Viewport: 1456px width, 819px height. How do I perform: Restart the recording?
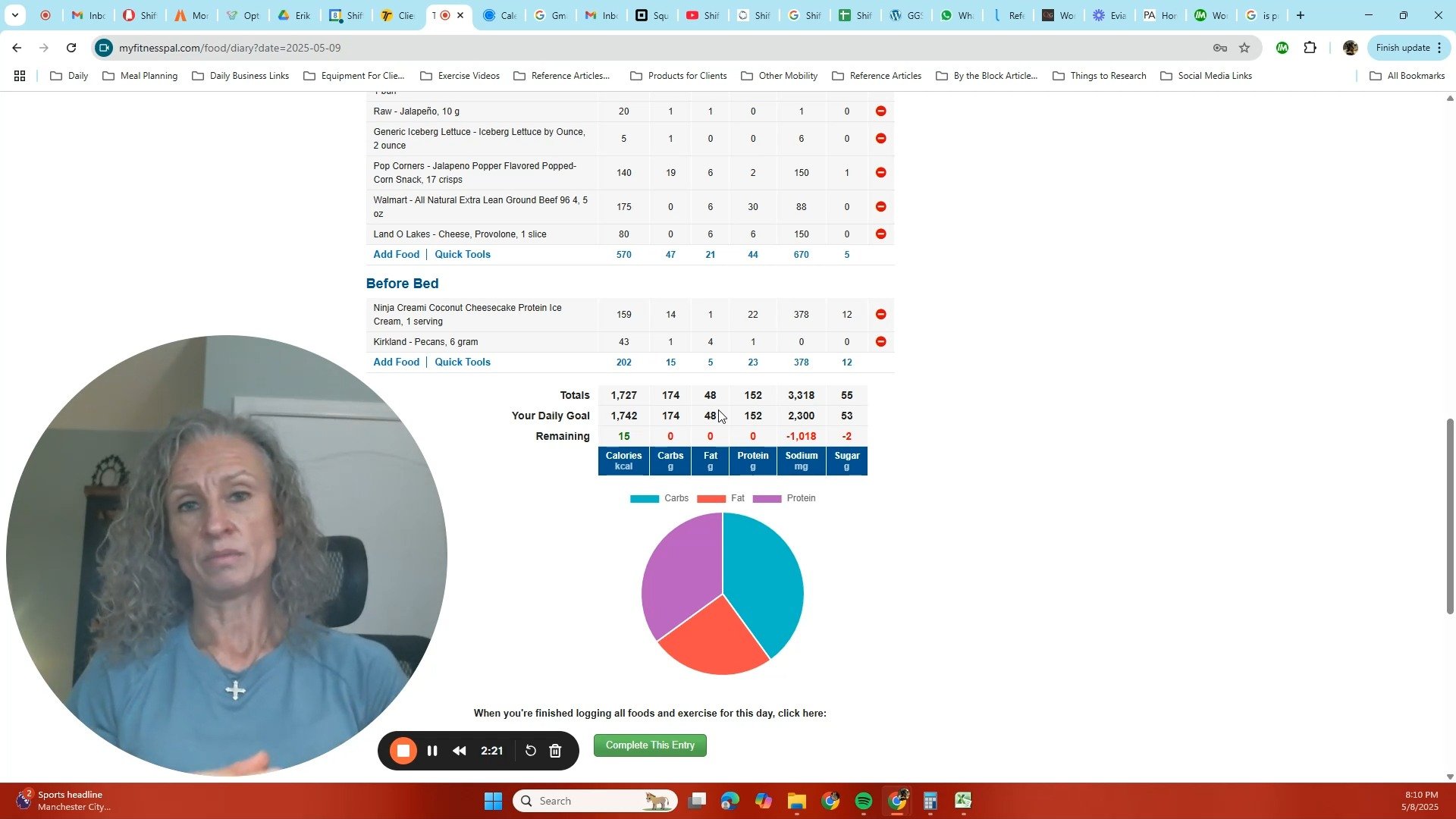[x=531, y=751]
